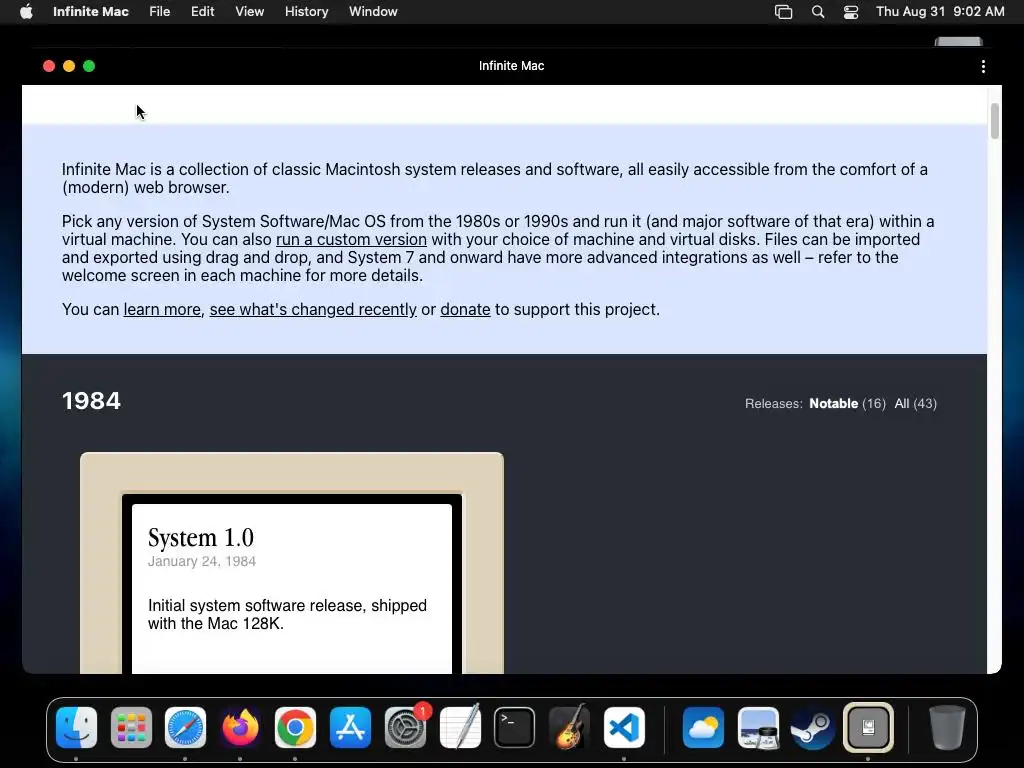The width and height of the screenshot is (1024, 768).
Task: Click the Stage Manager menu bar icon
Action: [783, 12]
